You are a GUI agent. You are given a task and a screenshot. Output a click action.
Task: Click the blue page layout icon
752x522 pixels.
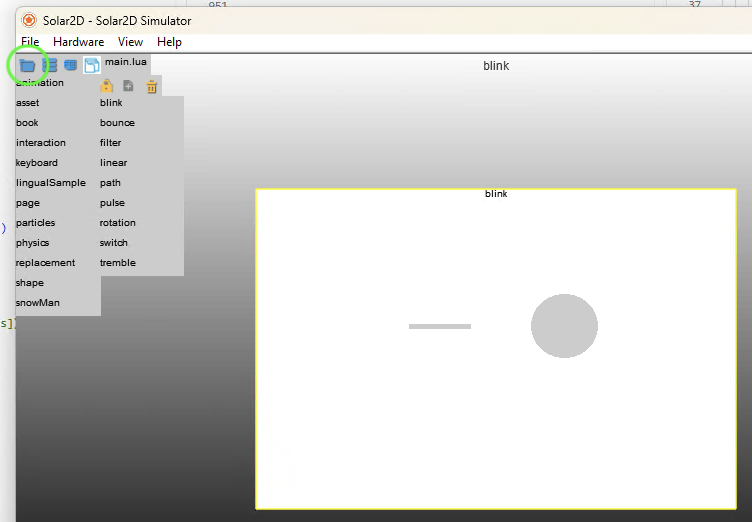pos(70,65)
